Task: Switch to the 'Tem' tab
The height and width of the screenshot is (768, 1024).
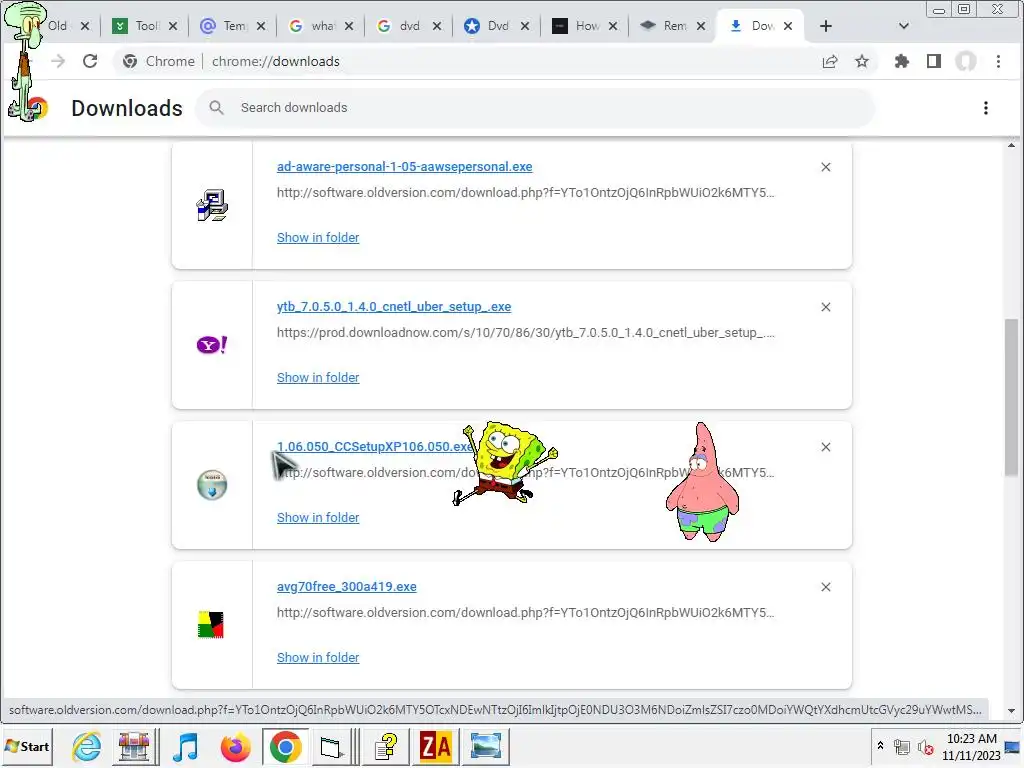Action: pyautogui.click(x=225, y=26)
